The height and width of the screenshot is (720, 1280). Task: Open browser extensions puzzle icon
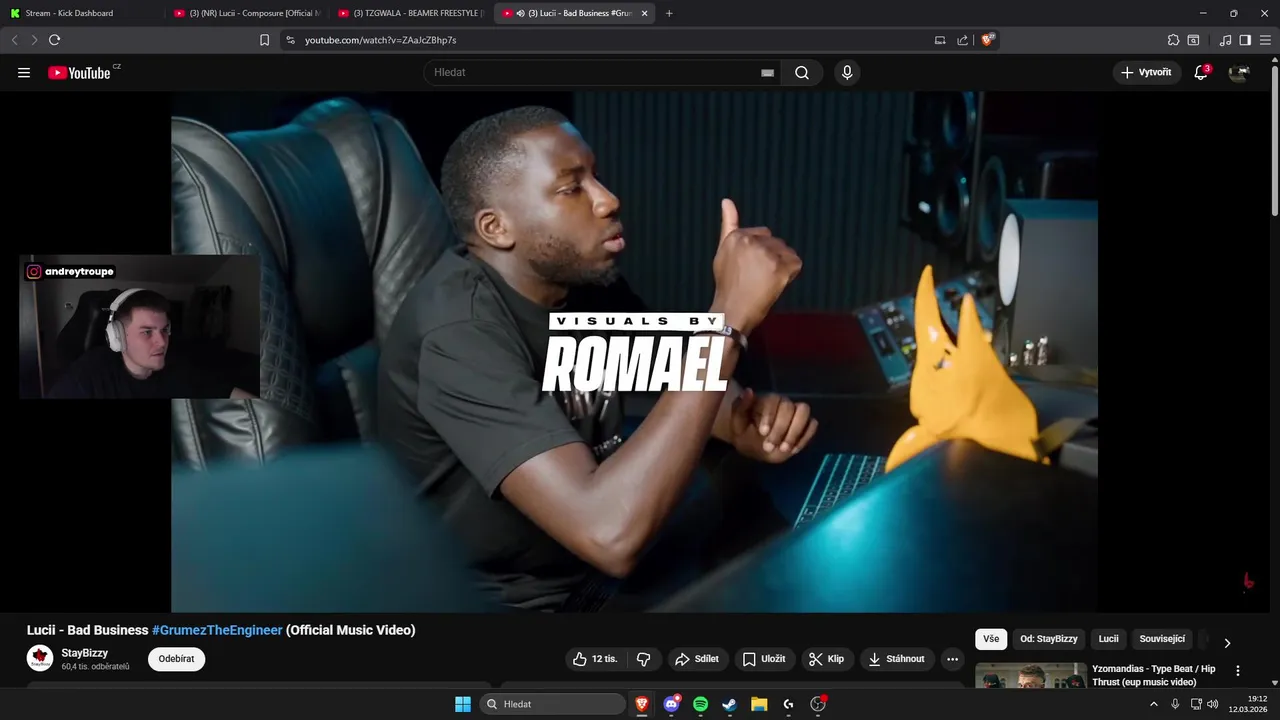1173,40
